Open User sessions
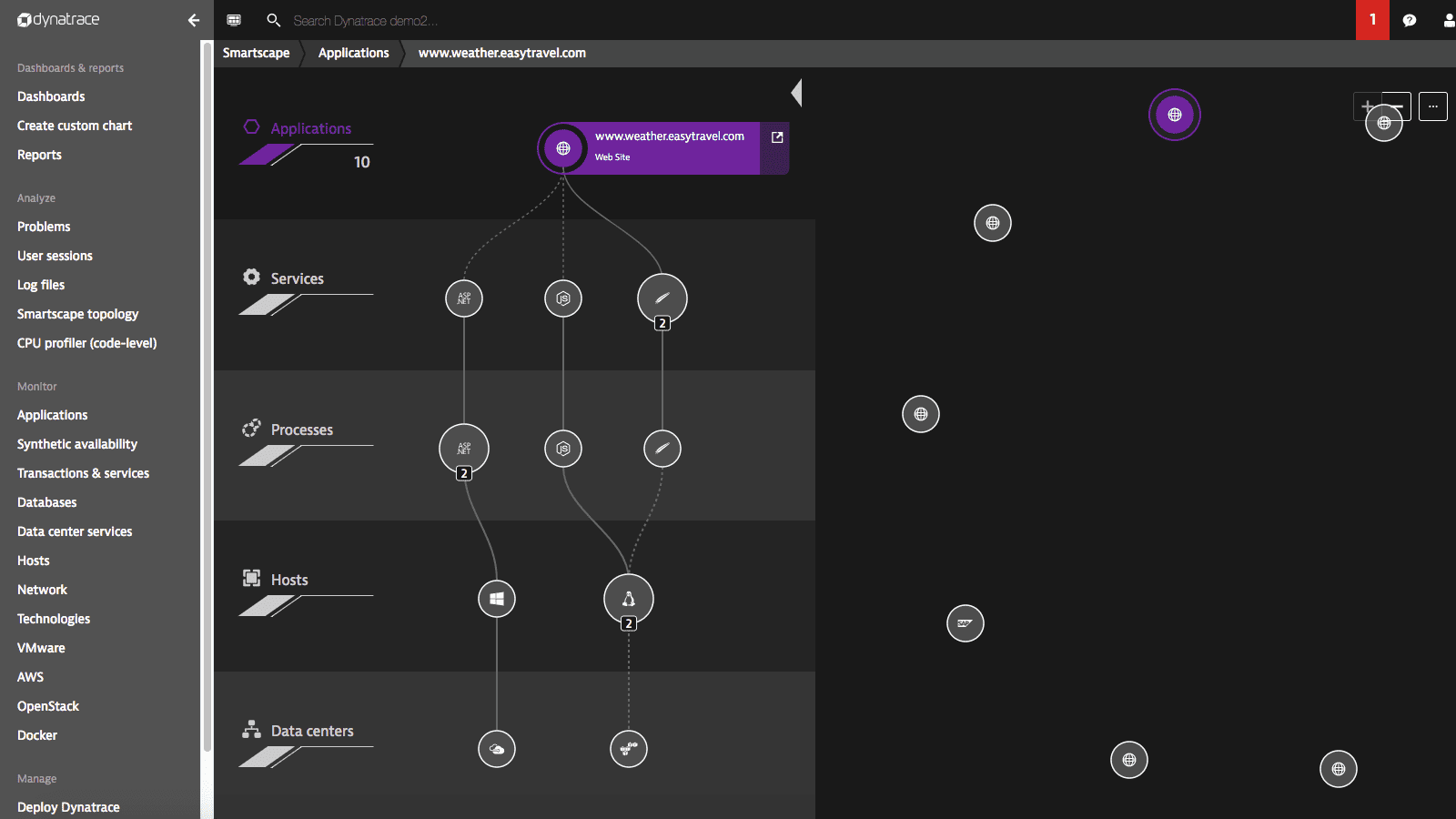Screen dimensions: 1456x819 55,256
